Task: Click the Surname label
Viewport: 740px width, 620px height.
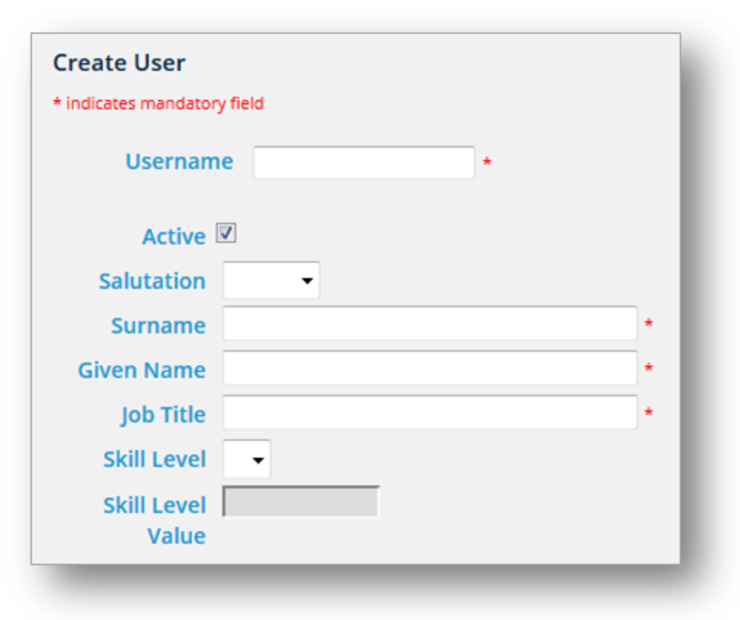Action: [159, 326]
